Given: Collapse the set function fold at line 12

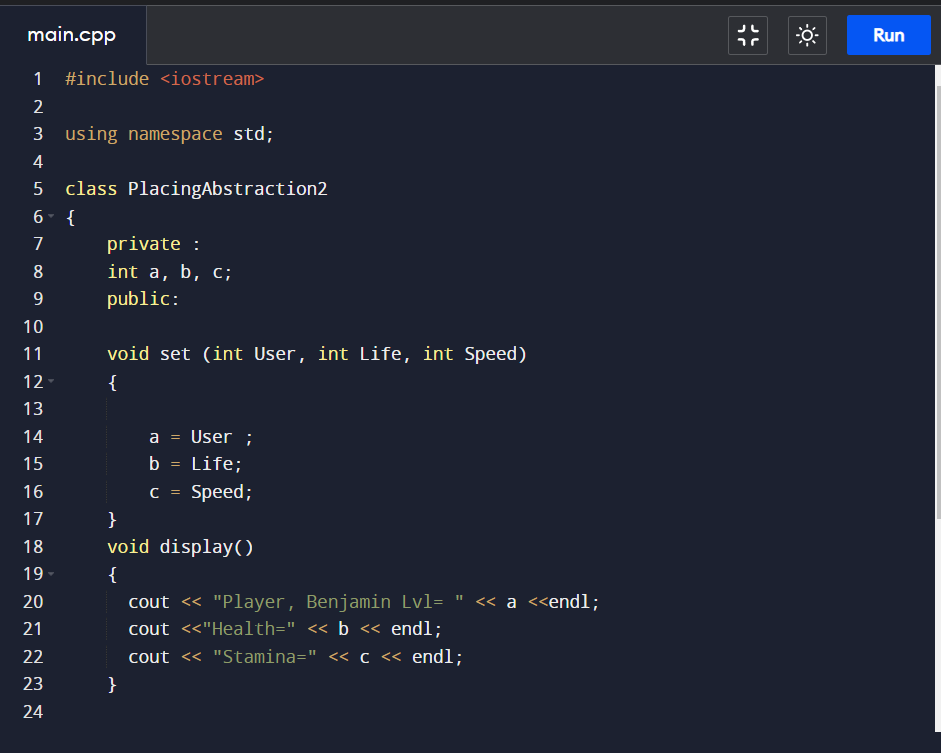Looking at the screenshot, I should click(51, 381).
